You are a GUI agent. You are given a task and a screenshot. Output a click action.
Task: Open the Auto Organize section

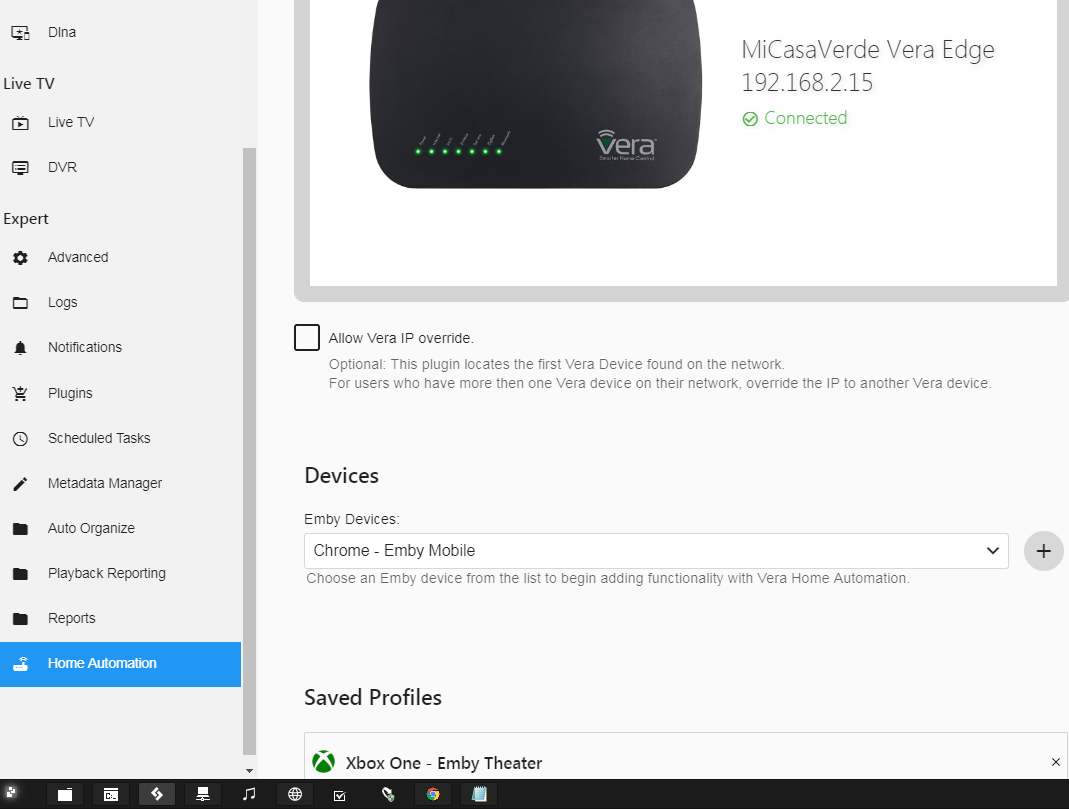tap(91, 529)
